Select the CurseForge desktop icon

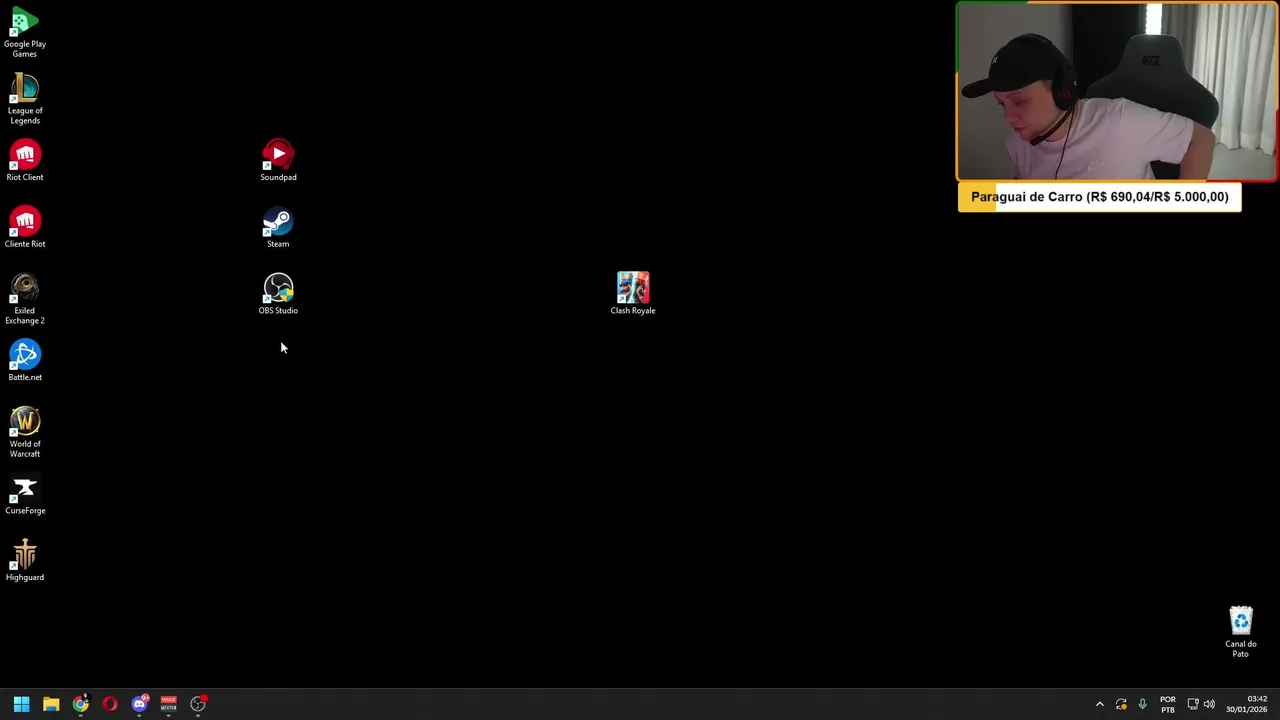coord(25,495)
